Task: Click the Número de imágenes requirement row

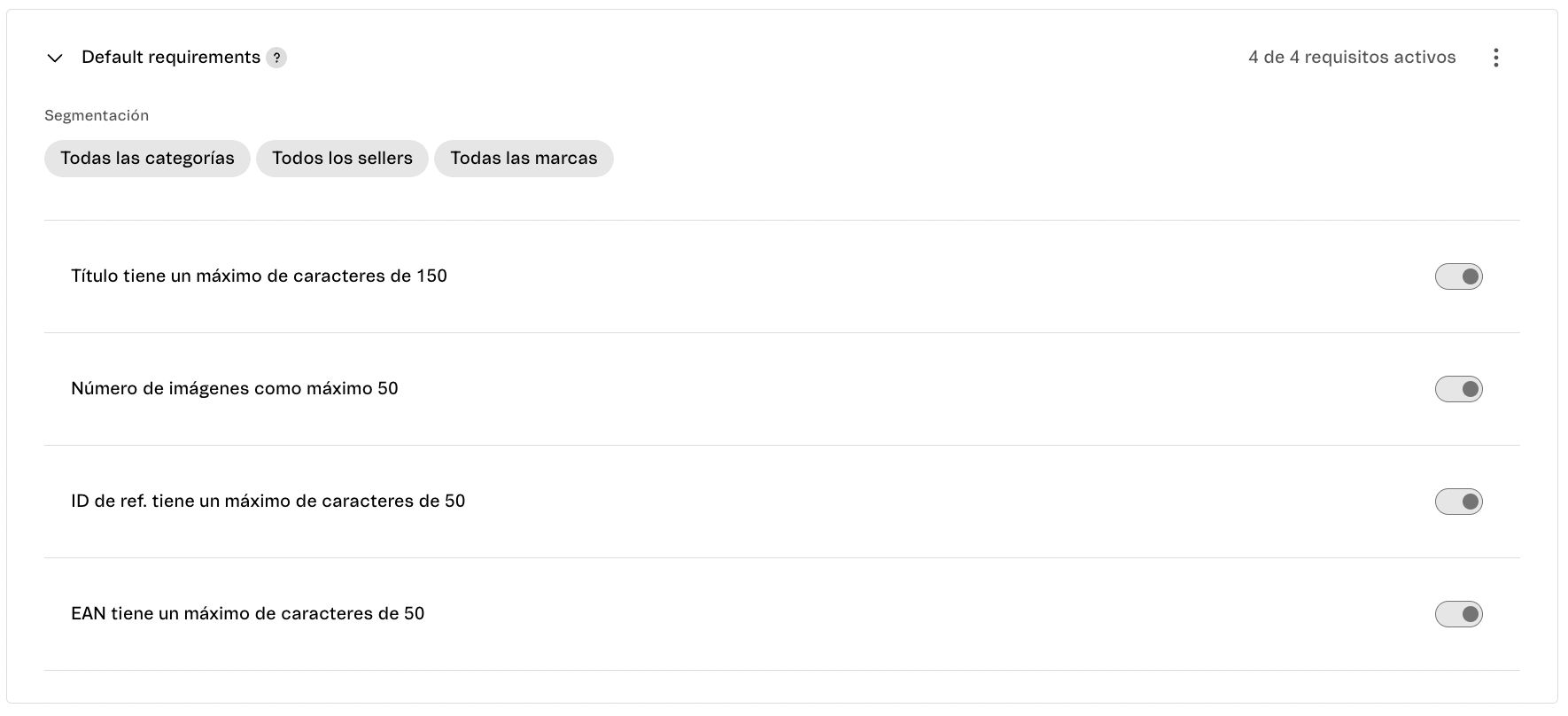Action: (235, 388)
